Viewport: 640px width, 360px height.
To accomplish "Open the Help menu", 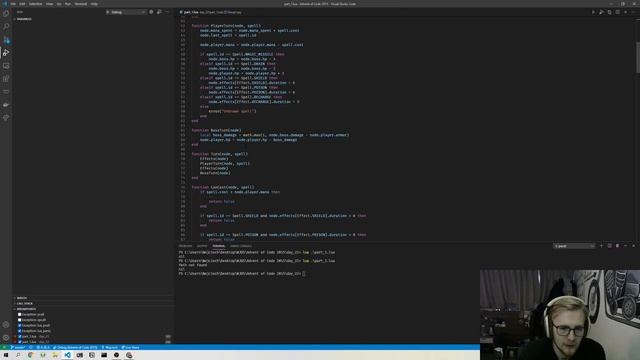I will point(94,4).
